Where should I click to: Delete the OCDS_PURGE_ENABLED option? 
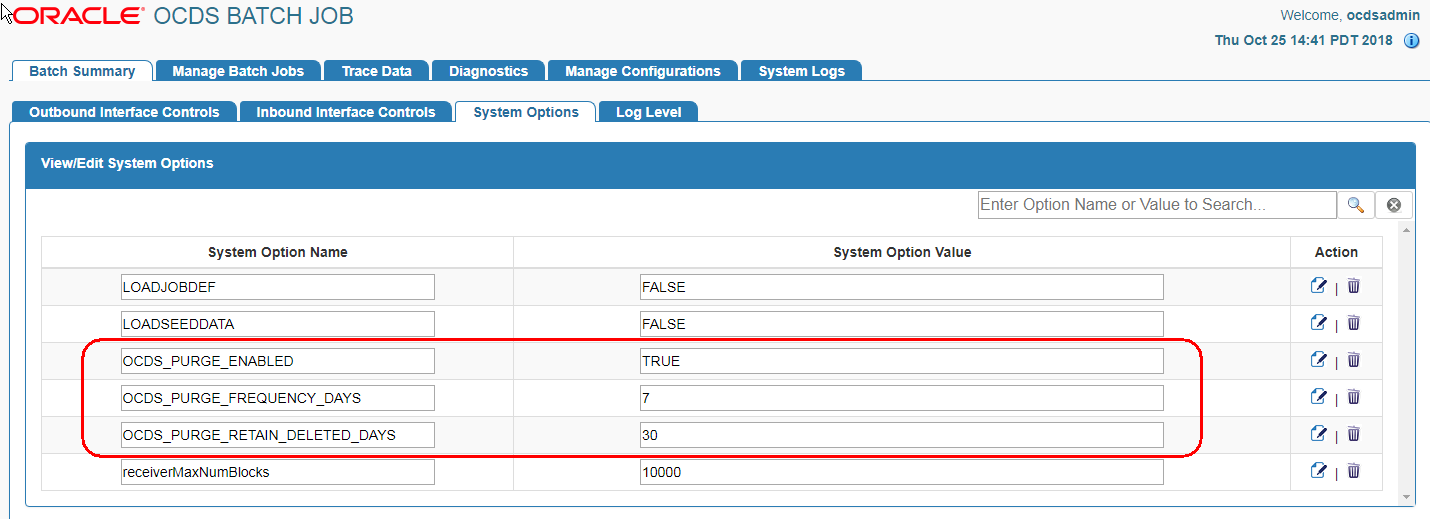[1353, 360]
